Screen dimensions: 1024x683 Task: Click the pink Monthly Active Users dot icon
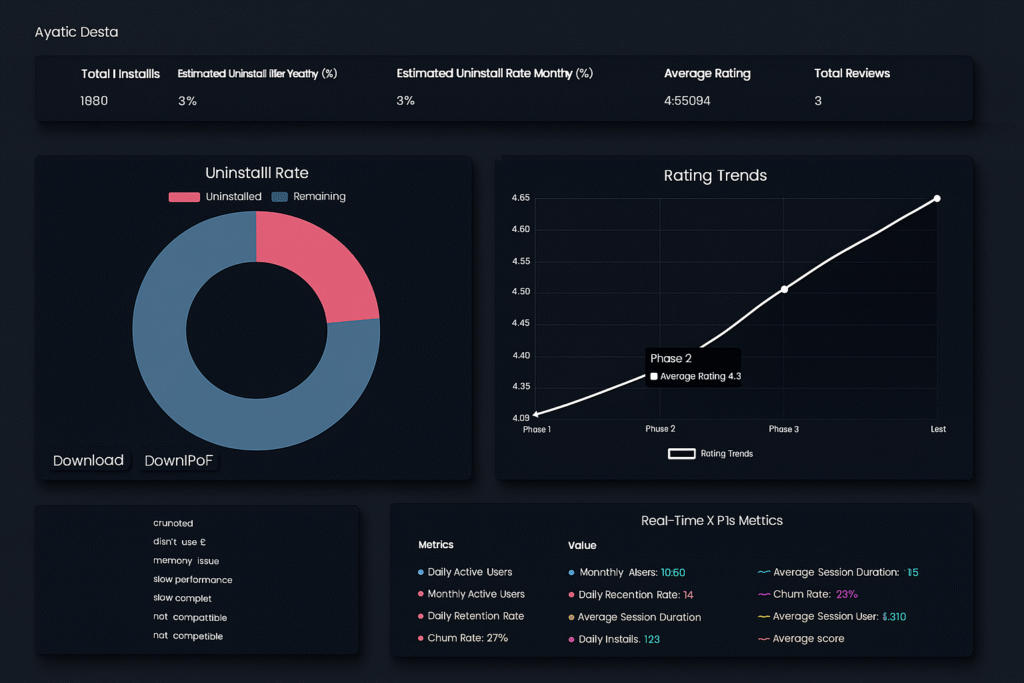pyautogui.click(x=420, y=594)
